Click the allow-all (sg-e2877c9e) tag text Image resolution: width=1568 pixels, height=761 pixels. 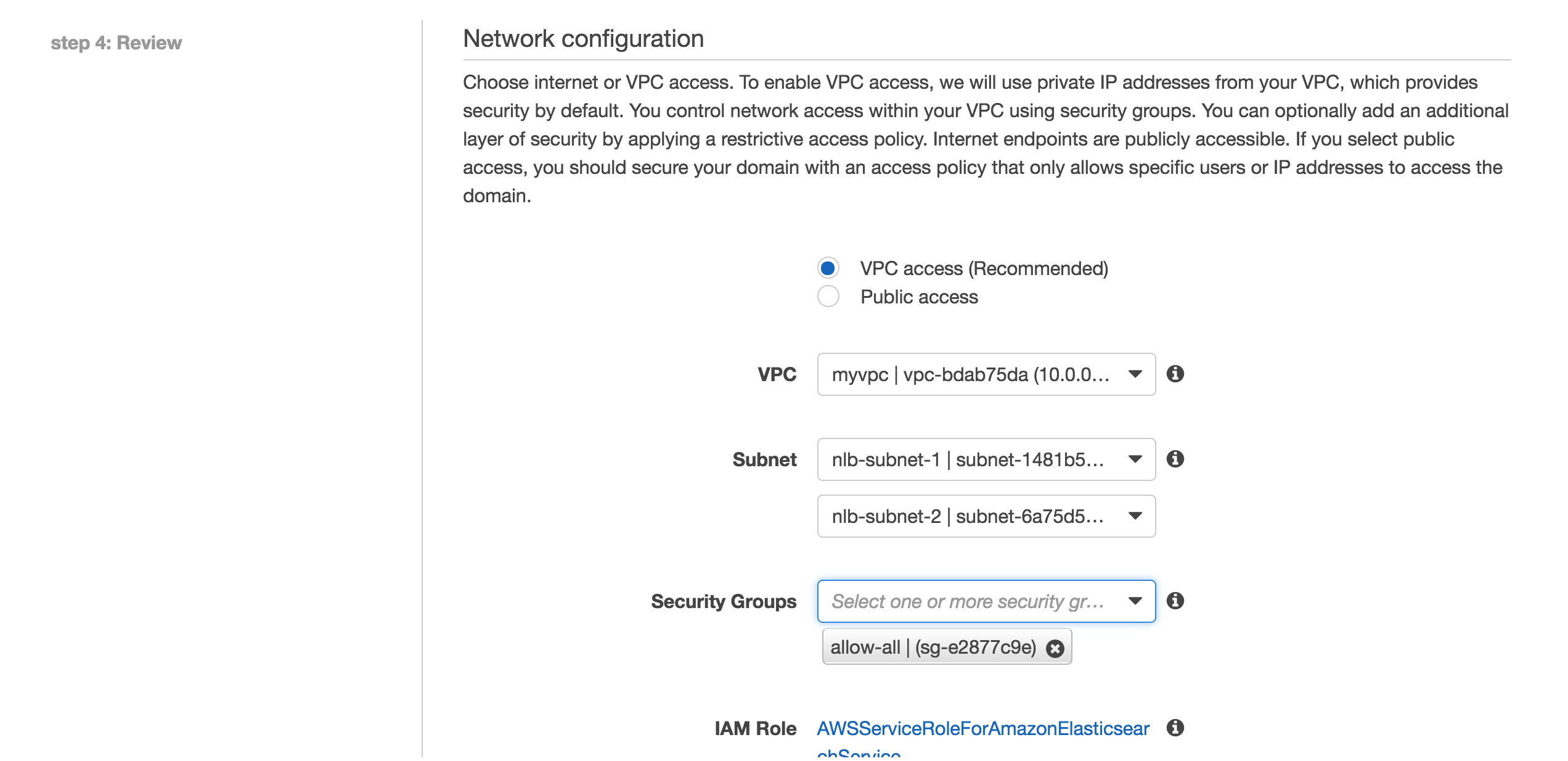[933, 648]
